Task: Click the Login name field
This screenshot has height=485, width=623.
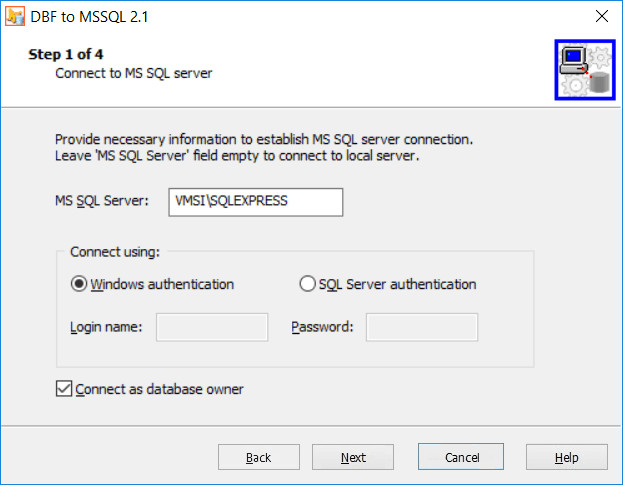Action: (212, 327)
